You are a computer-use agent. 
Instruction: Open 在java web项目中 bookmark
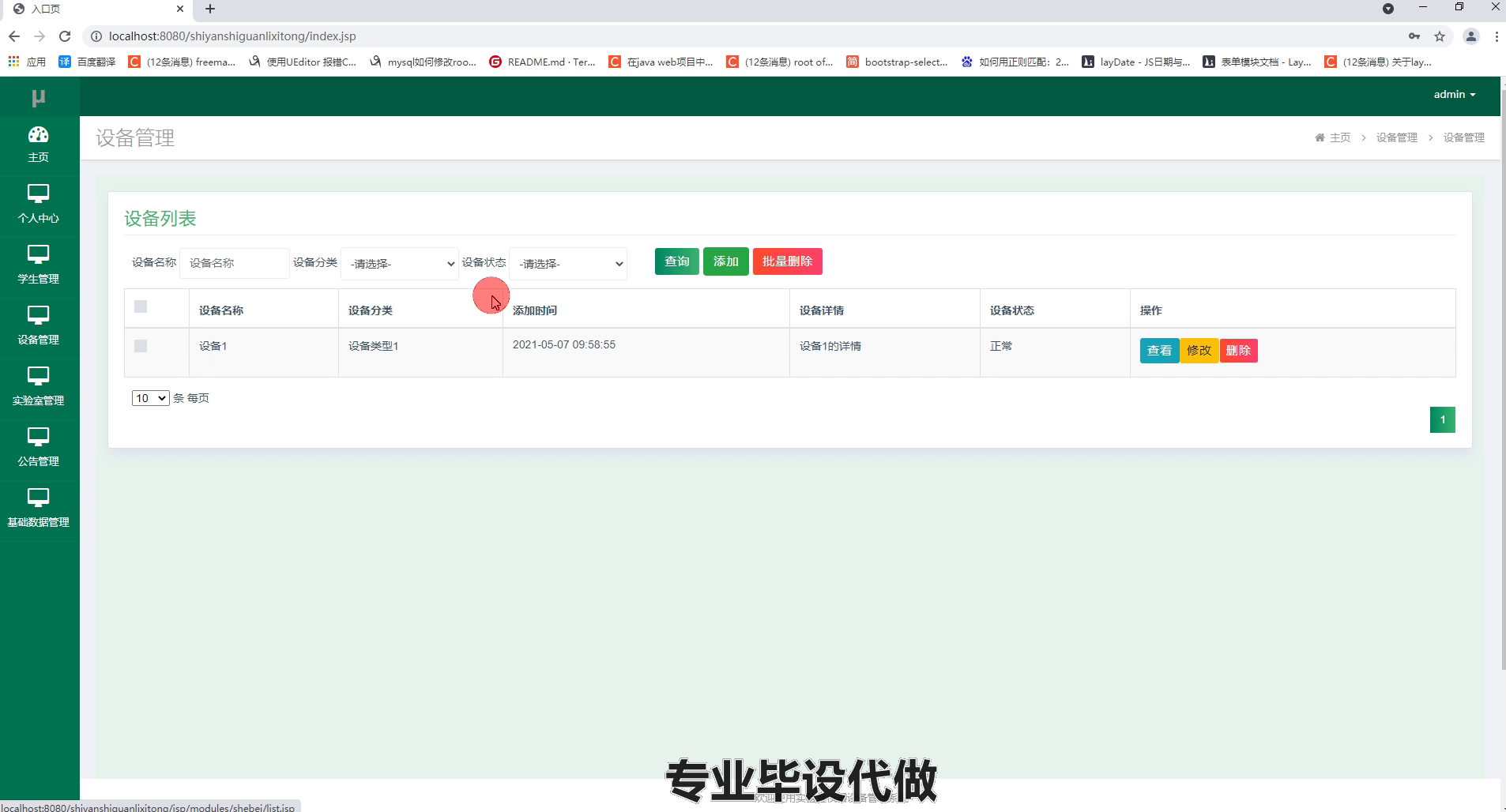click(661, 62)
